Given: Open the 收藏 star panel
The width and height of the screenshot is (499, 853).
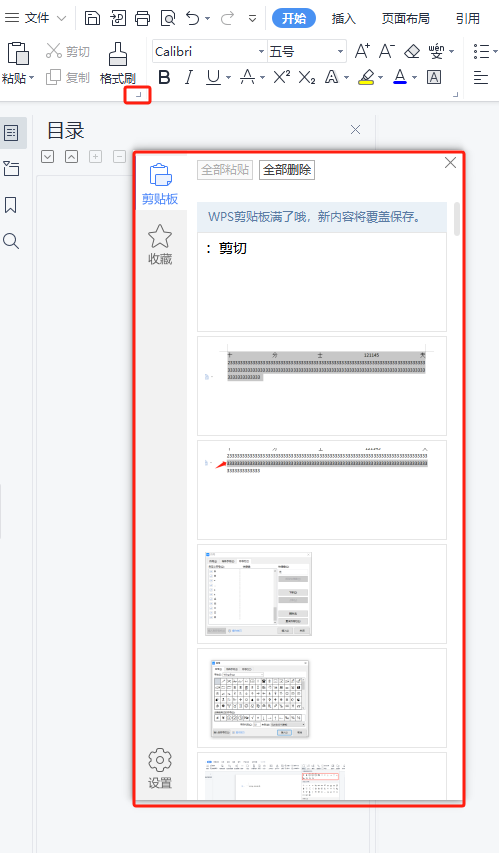Looking at the screenshot, I should pyautogui.click(x=160, y=244).
